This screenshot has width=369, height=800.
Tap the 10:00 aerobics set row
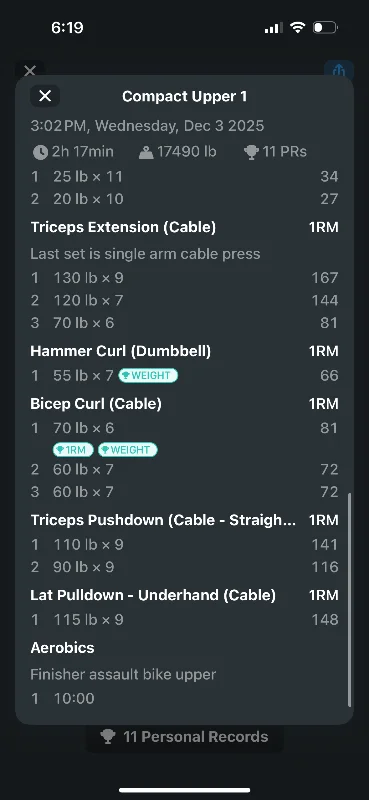(184, 698)
